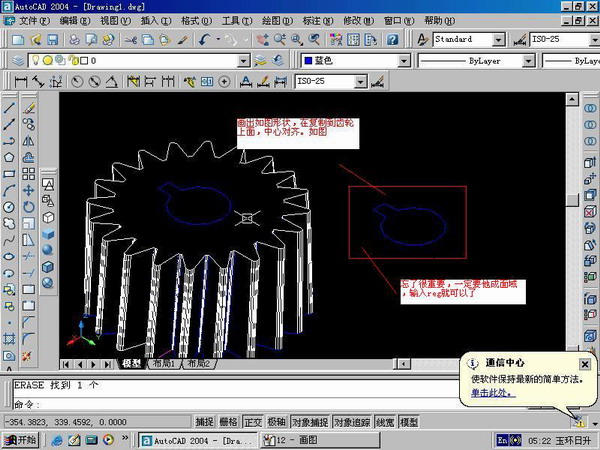Expand the taskbar quick launch chevron

pos(125,437)
